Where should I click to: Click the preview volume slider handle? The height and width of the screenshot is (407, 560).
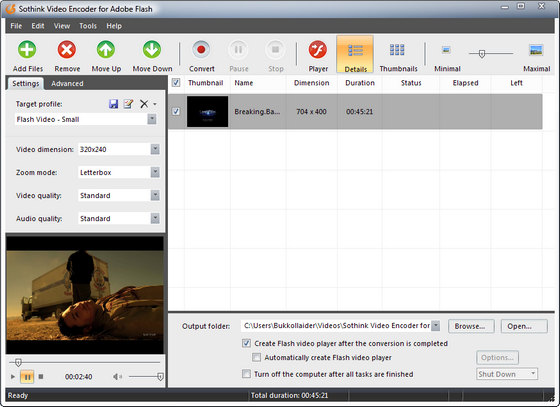pos(160,377)
